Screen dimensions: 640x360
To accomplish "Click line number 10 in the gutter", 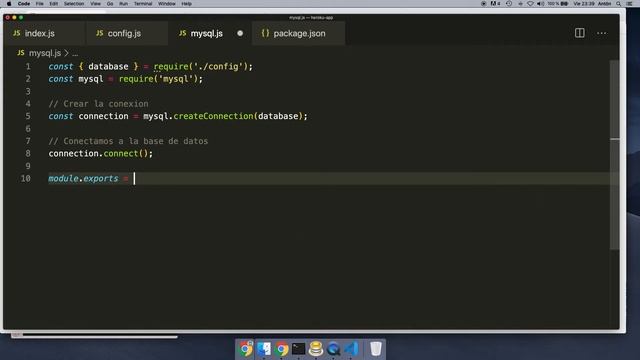I will pos(26,179).
